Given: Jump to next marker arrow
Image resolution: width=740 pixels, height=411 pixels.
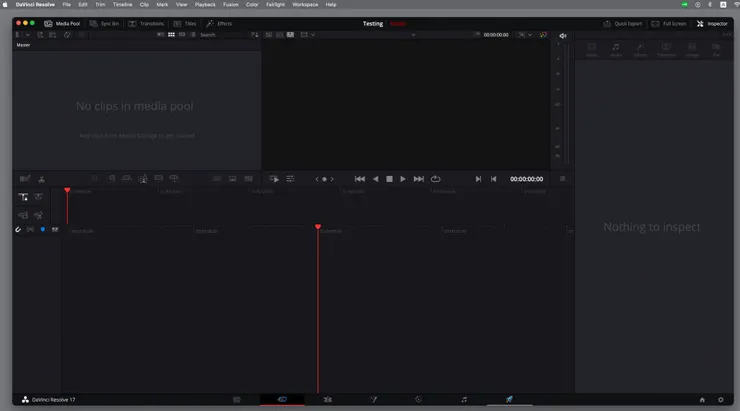Looking at the screenshot, I should (332, 179).
